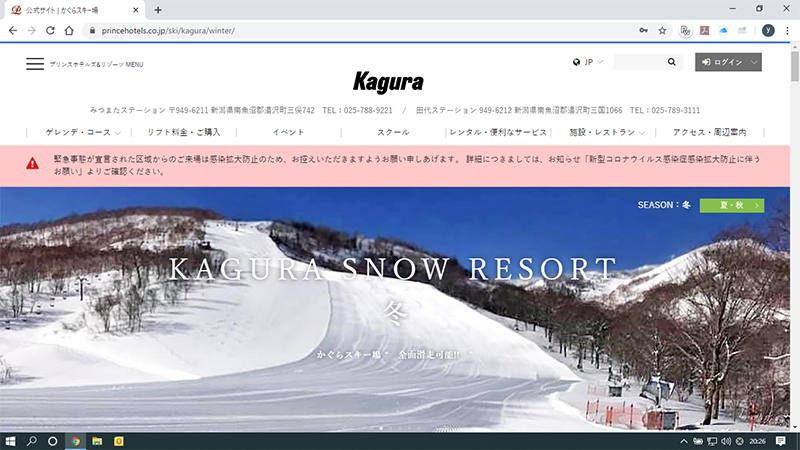Click the globe language icon
800x450 pixels.
point(577,62)
